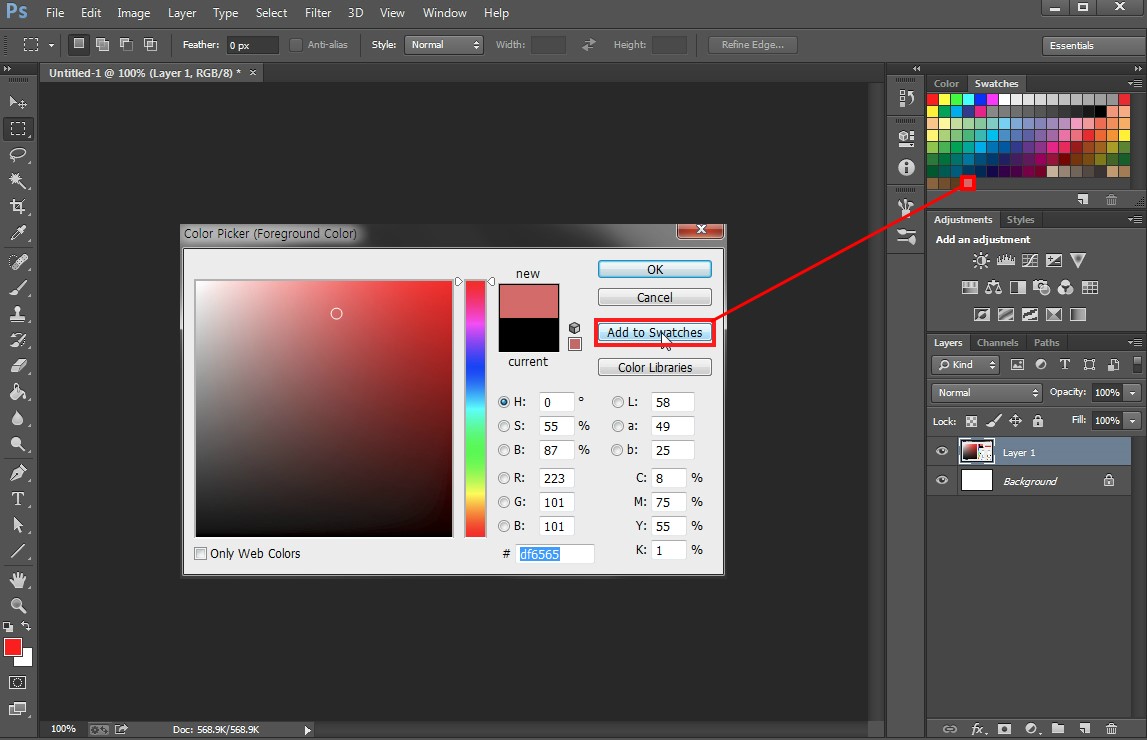The width and height of the screenshot is (1147, 740).
Task: Switch to the Styles tab
Action: (x=1020, y=219)
